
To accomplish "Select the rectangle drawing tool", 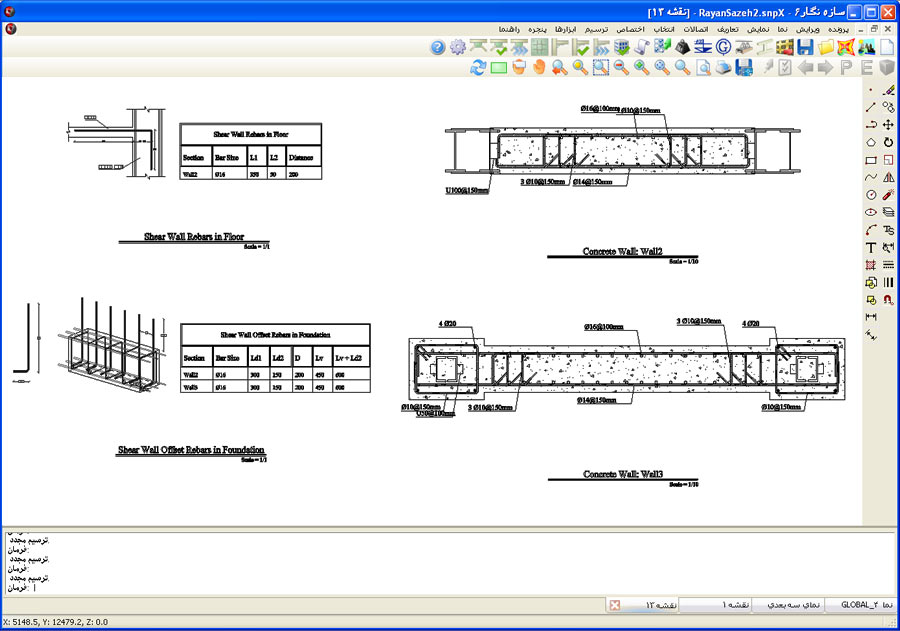I will (x=871, y=160).
